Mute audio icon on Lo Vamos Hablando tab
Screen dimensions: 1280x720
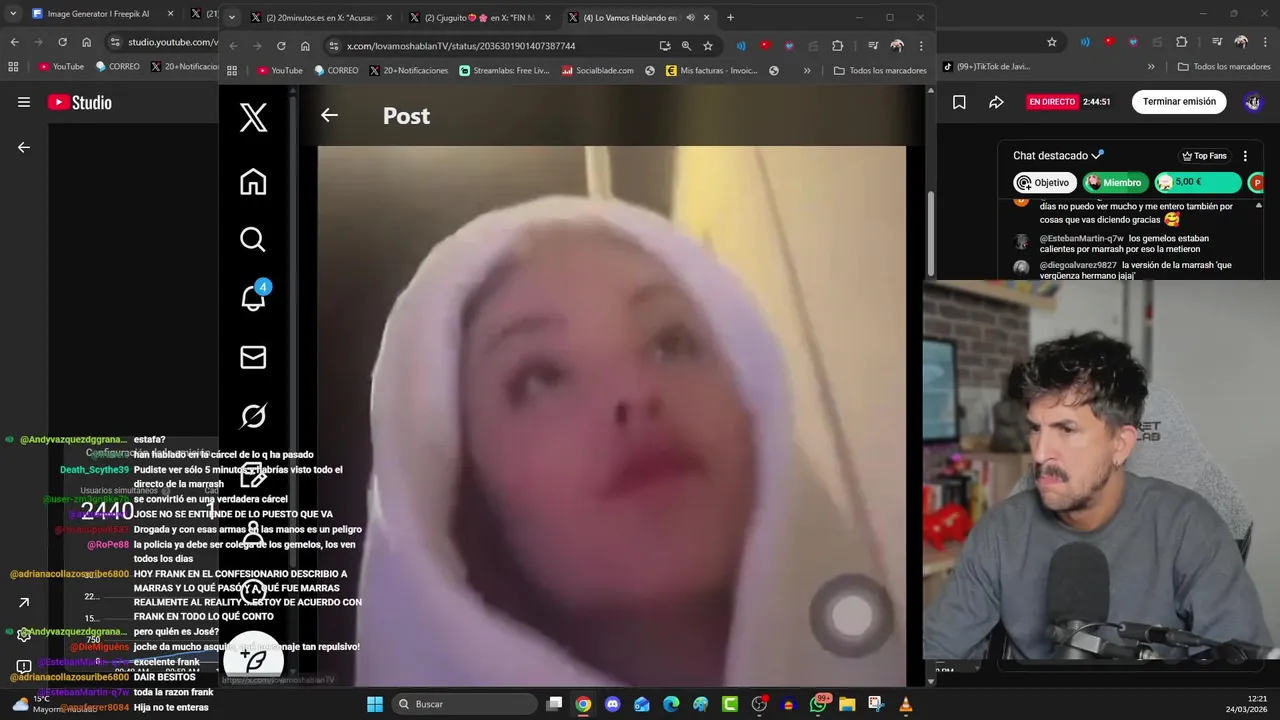[x=690, y=18]
